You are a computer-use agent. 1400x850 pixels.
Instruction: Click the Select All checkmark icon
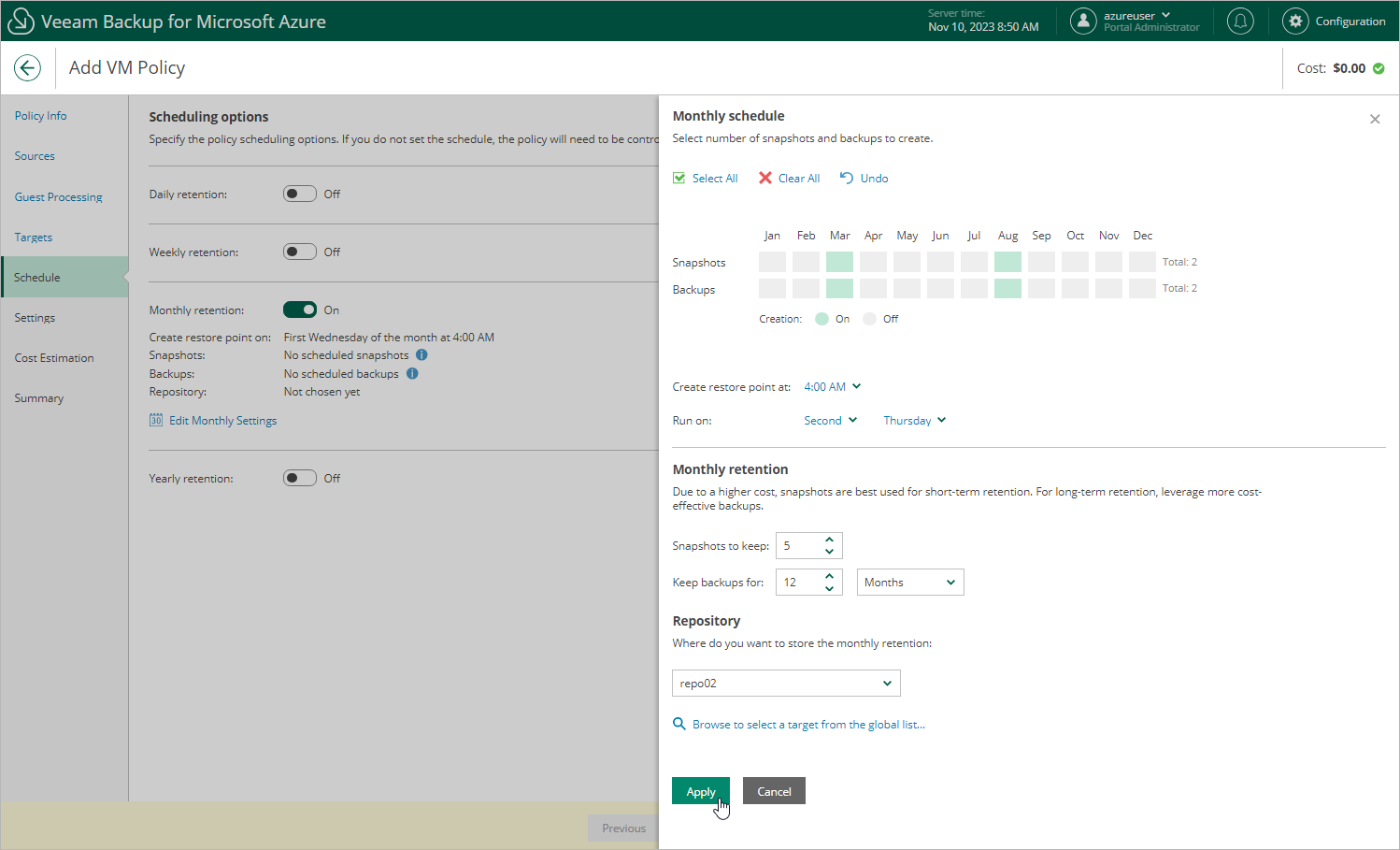click(x=679, y=178)
